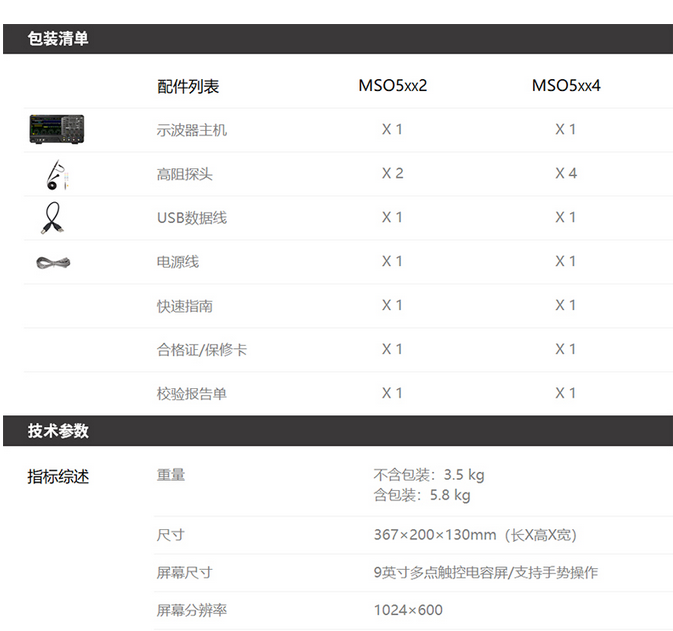Click the 电源线 row label
This screenshot has width=673, height=631.
point(178,262)
